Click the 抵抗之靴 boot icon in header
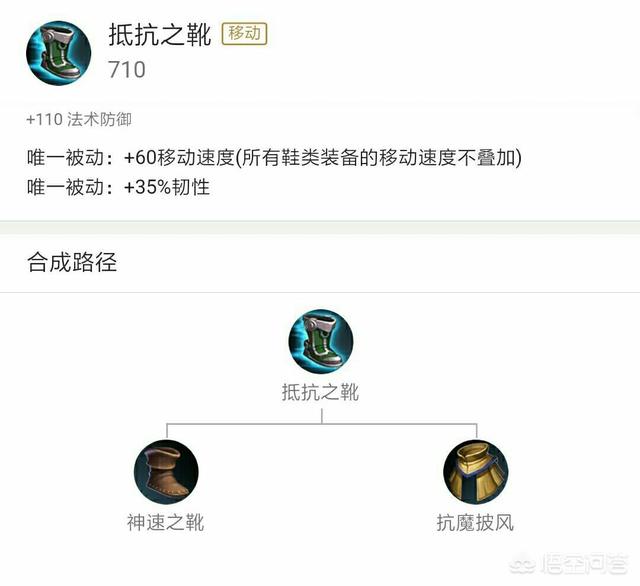 [x=58, y=53]
